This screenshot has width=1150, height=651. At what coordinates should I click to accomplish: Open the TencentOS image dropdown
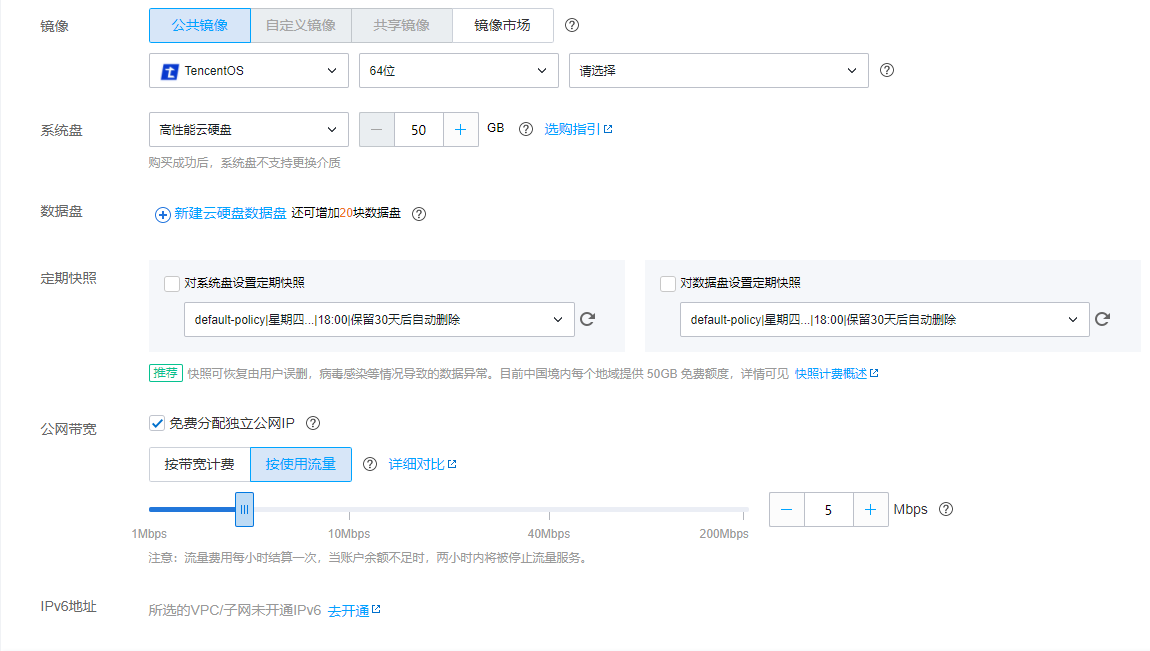pos(248,70)
